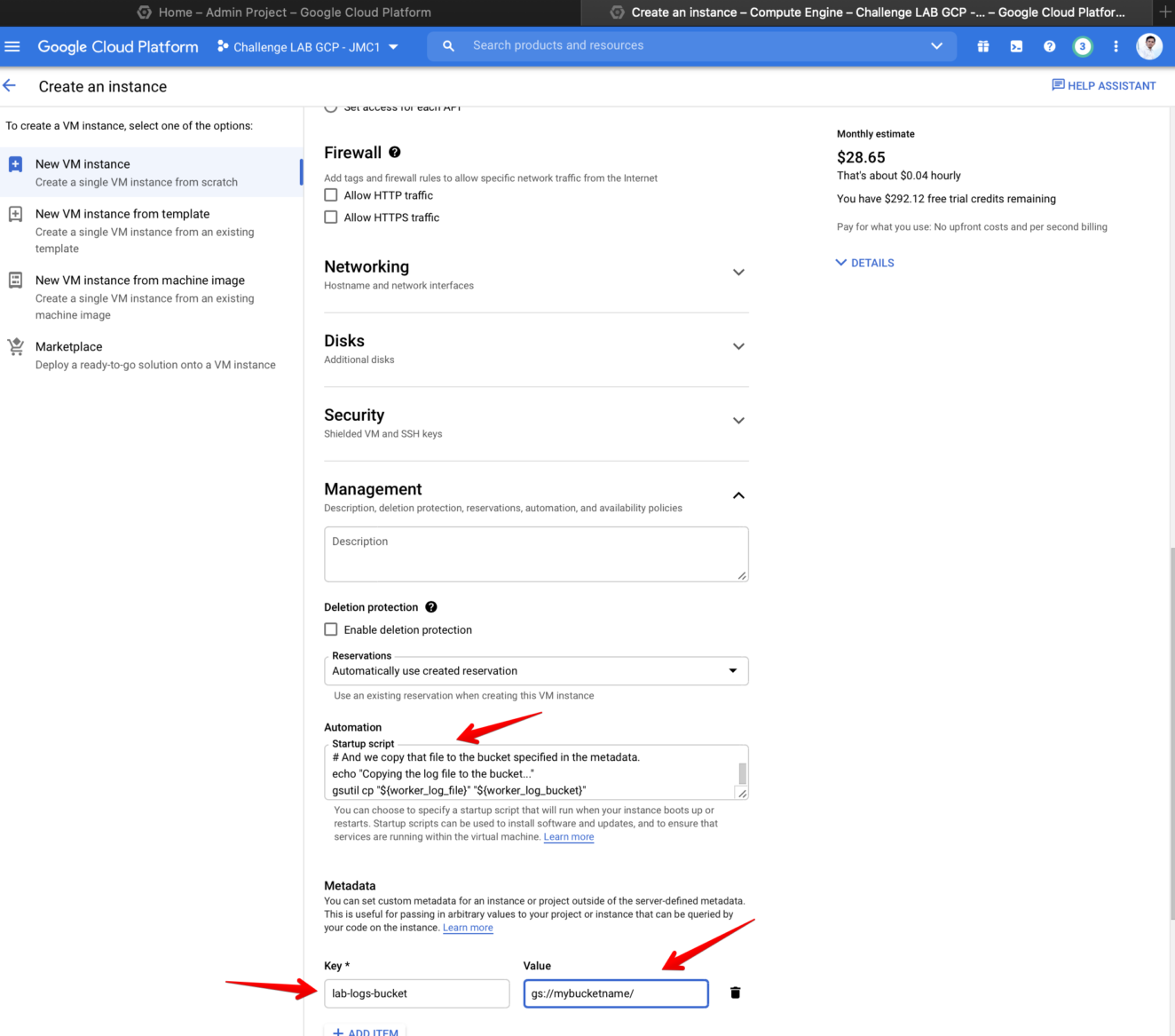The image size is (1175, 1036).
Task: Check Enable deletion protection
Action: pos(331,629)
